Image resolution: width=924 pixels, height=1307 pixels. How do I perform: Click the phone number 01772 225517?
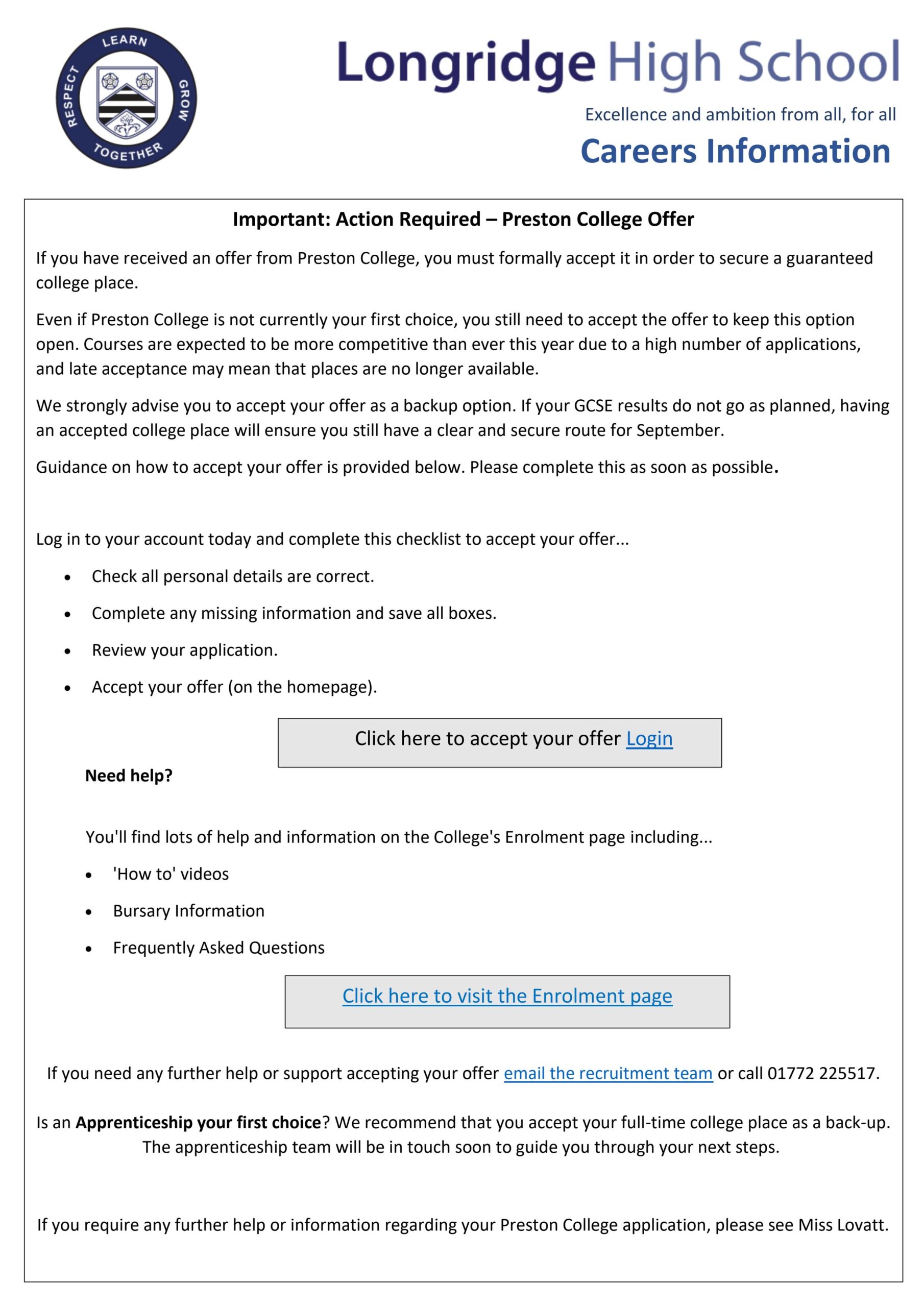[x=821, y=1073]
